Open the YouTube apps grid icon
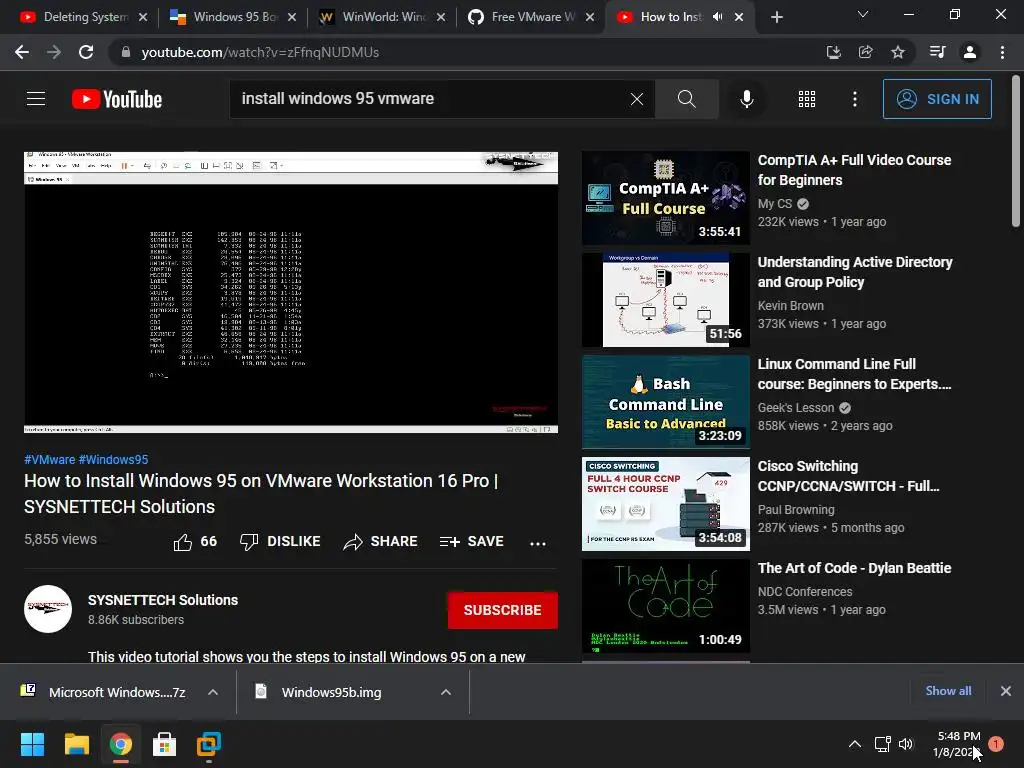This screenshot has width=1024, height=768. tap(807, 99)
